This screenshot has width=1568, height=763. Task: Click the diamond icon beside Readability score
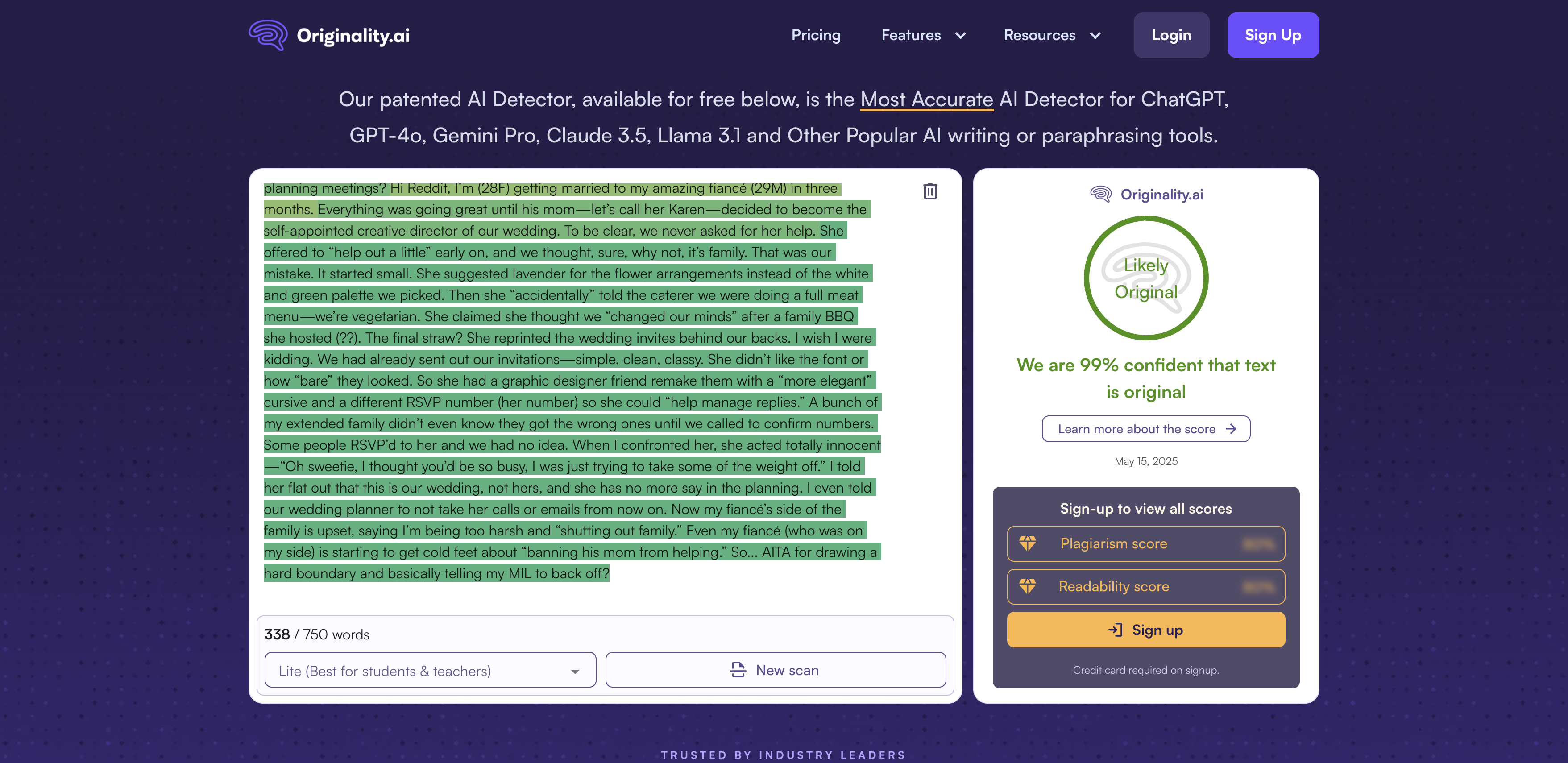click(x=1028, y=586)
